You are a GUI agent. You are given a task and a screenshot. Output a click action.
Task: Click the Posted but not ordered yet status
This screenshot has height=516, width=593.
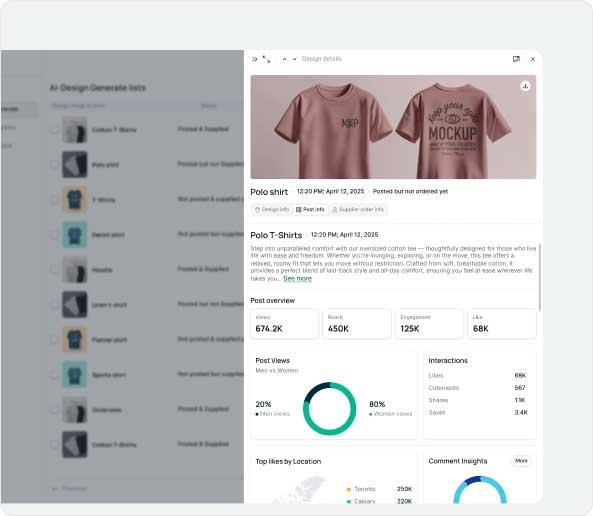click(410, 191)
